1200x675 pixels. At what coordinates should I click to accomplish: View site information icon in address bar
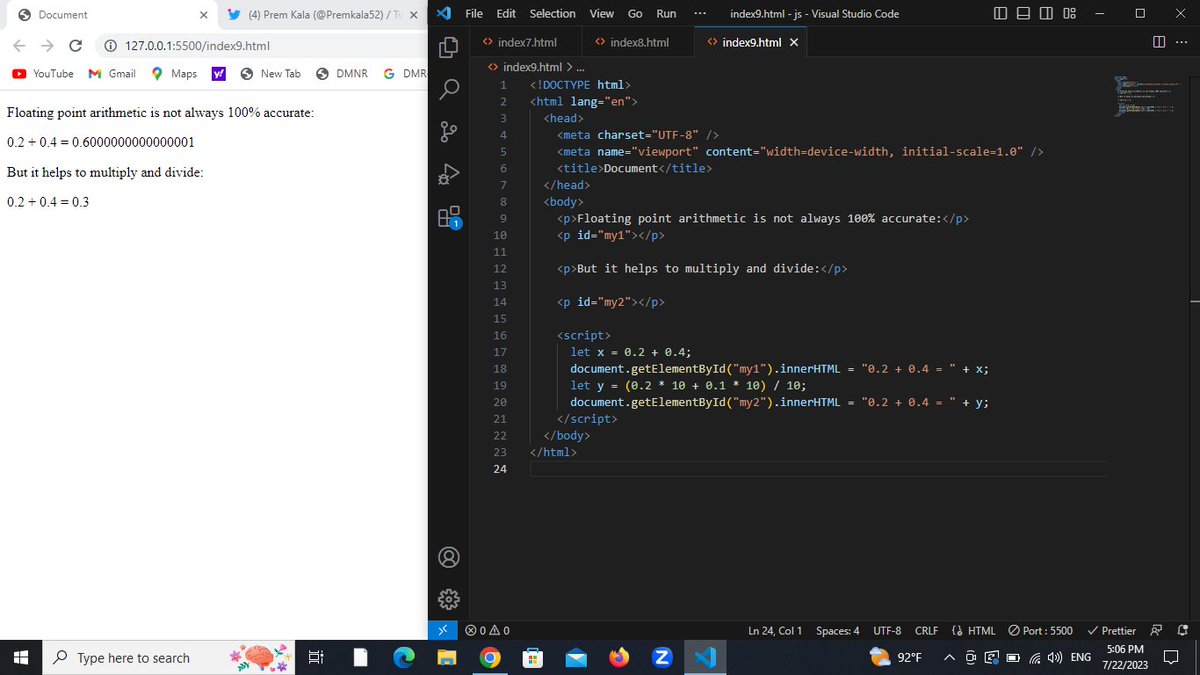(x=111, y=46)
